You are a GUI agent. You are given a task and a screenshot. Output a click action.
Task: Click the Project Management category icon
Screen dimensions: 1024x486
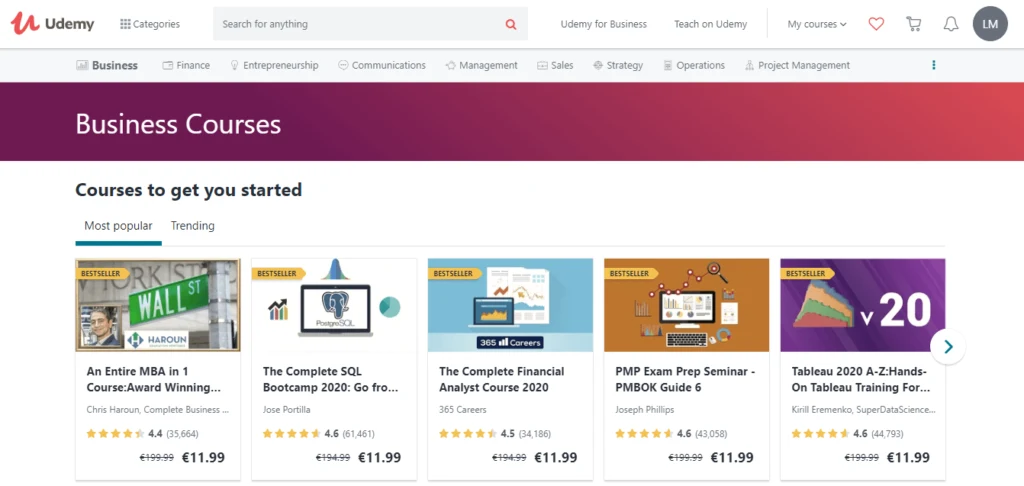[x=749, y=65]
